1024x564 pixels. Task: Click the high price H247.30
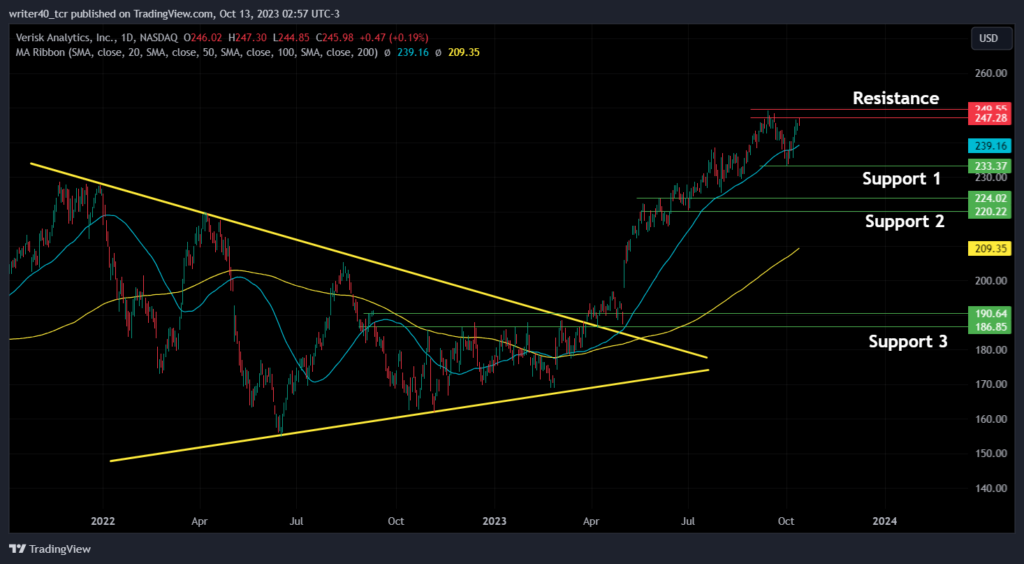pyautogui.click(x=249, y=38)
